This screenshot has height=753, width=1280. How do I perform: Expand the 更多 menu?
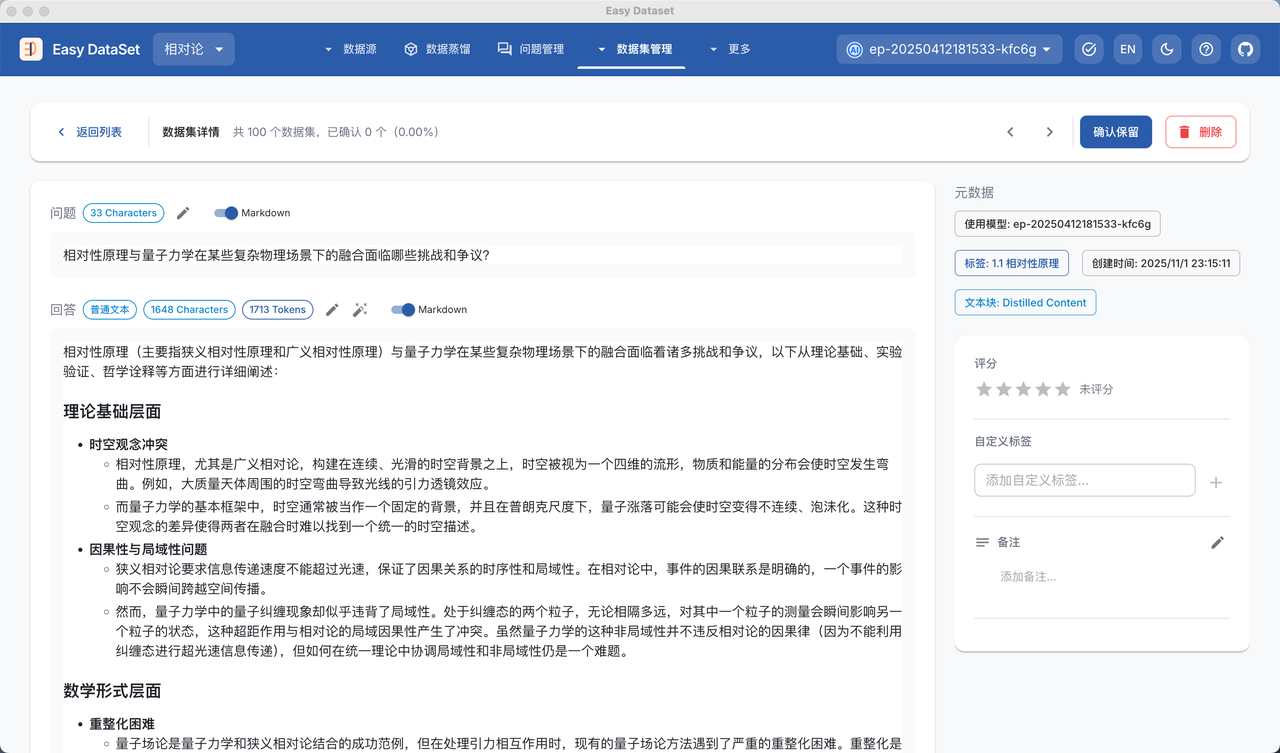[730, 49]
